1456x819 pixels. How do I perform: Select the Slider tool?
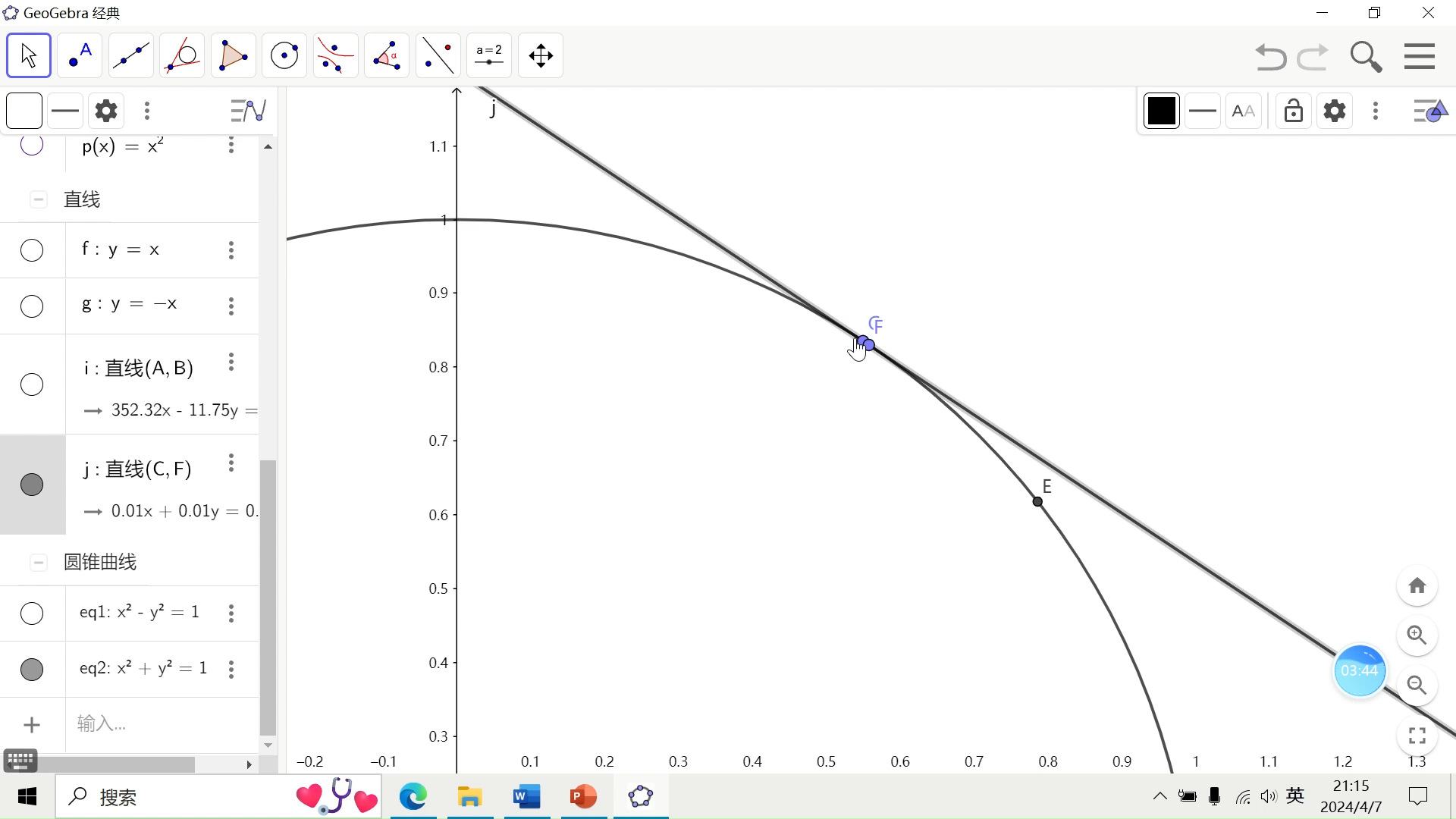(489, 55)
